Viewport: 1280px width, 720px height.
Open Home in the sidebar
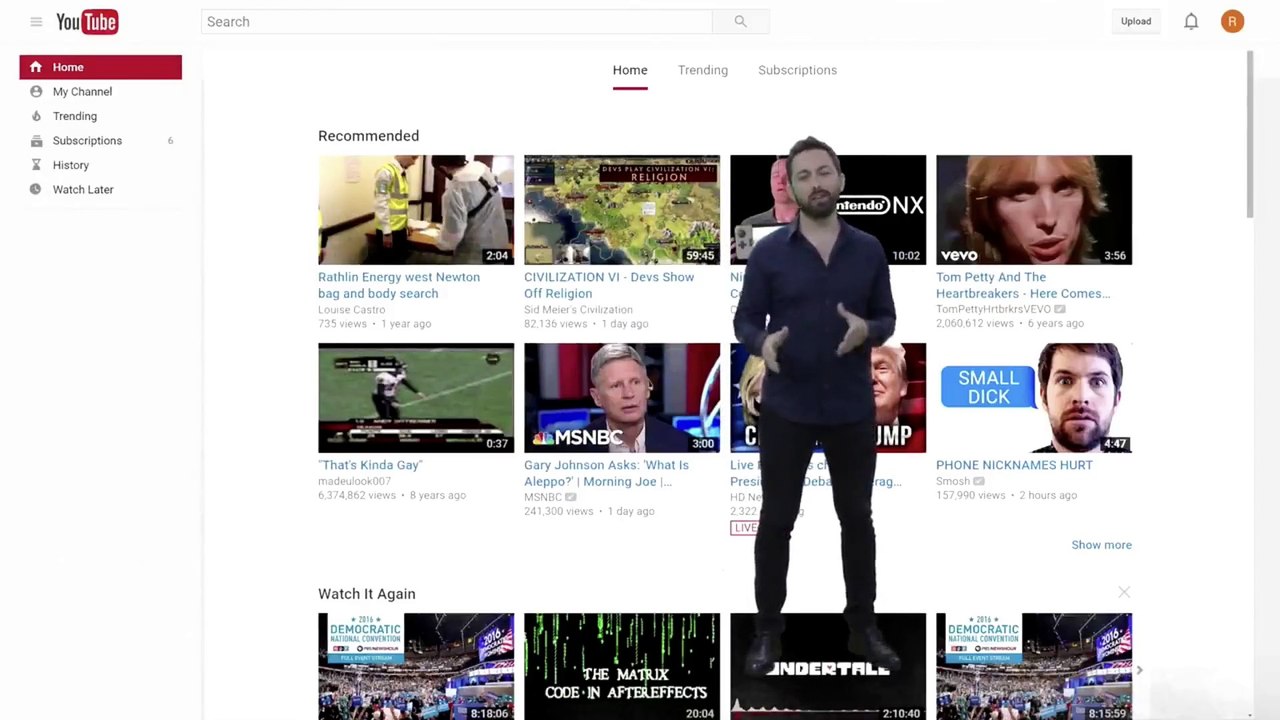(100, 67)
